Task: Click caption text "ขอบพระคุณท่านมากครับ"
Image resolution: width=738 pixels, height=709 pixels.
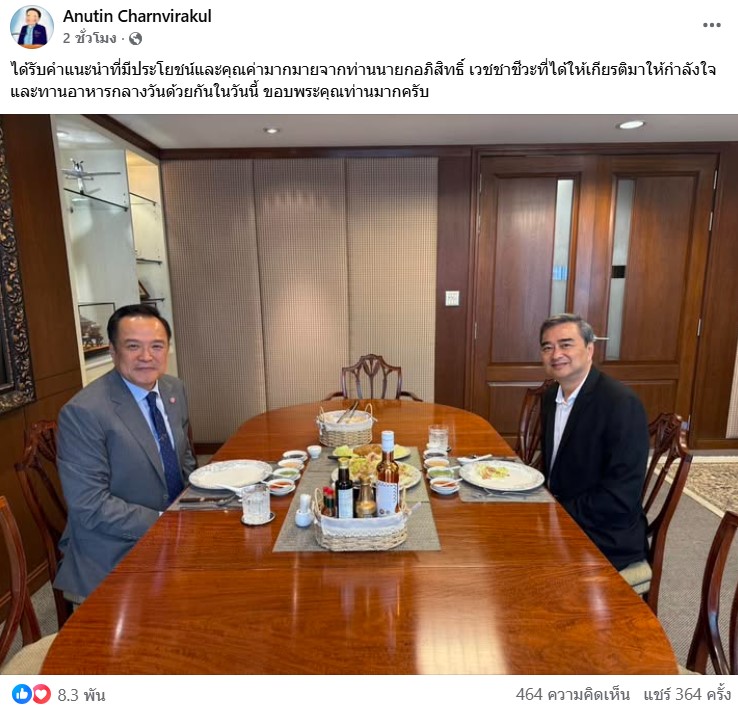Action: pos(345,92)
